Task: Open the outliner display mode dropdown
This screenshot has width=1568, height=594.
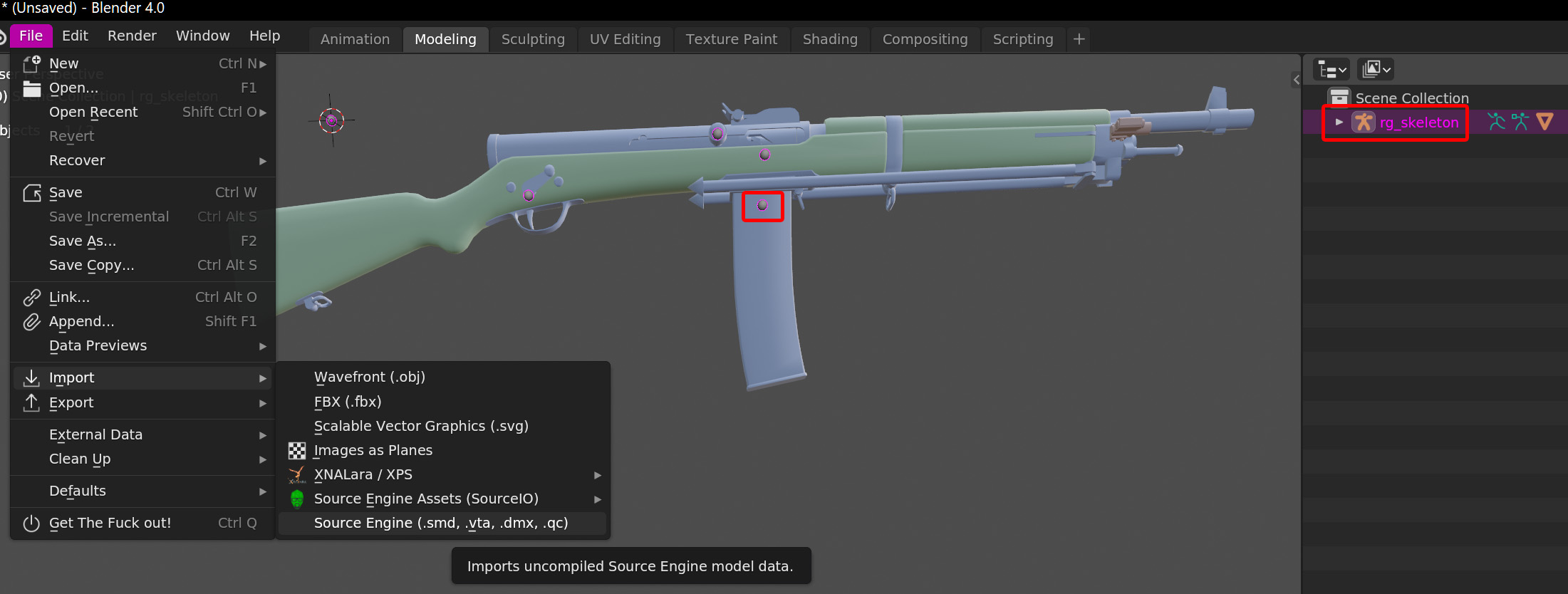Action: pyautogui.click(x=1376, y=69)
